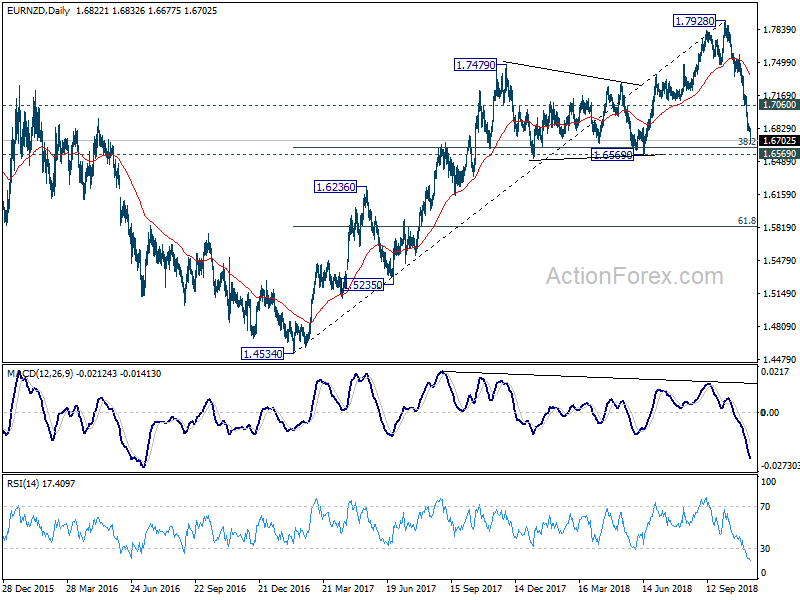Select the 1.62360 high label
The image size is (800, 600).
pyautogui.click(x=335, y=187)
